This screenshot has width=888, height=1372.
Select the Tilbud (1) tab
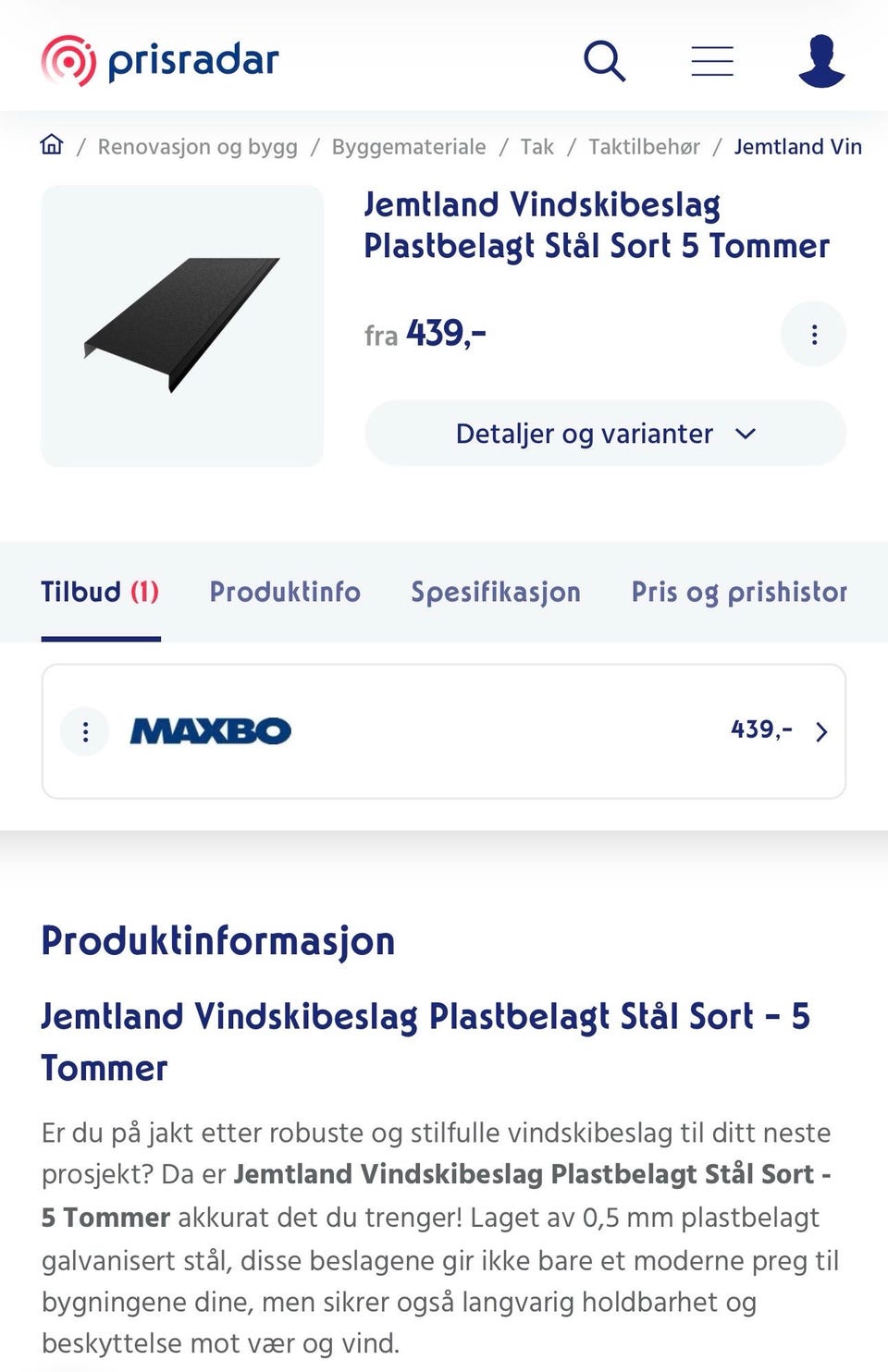point(100,592)
